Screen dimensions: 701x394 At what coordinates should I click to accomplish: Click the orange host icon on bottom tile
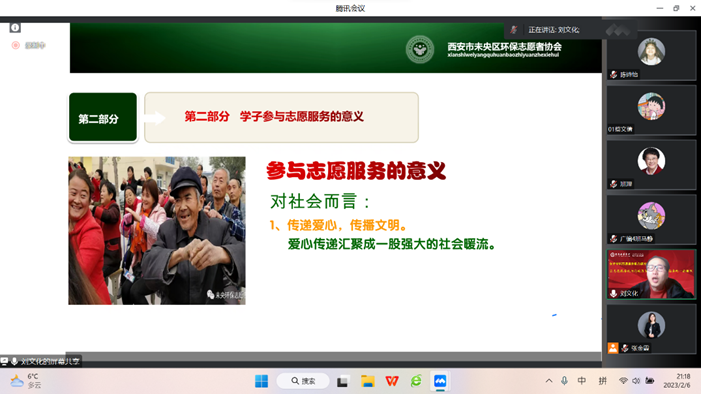pyautogui.click(x=613, y=347)
